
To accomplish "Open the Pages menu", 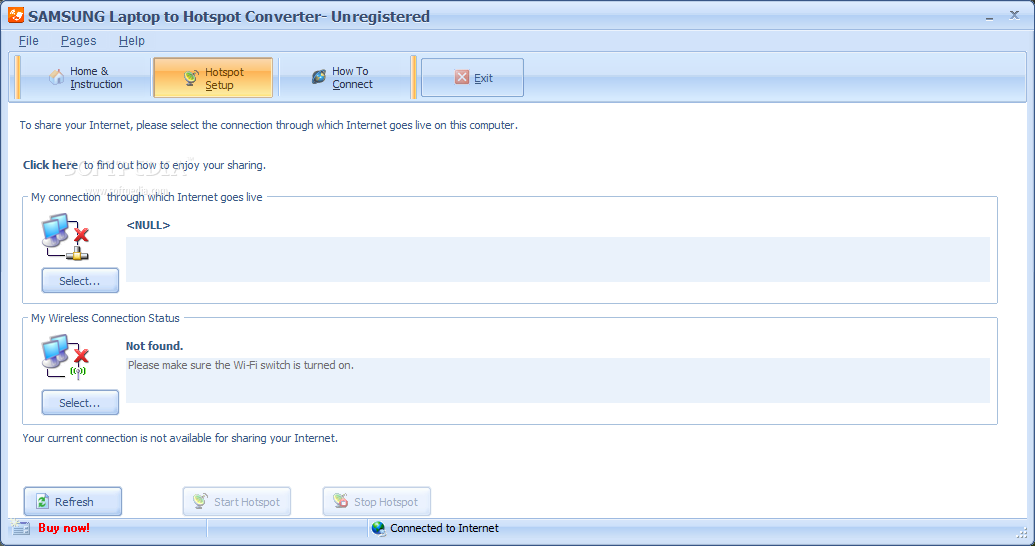I will (79, 41).
